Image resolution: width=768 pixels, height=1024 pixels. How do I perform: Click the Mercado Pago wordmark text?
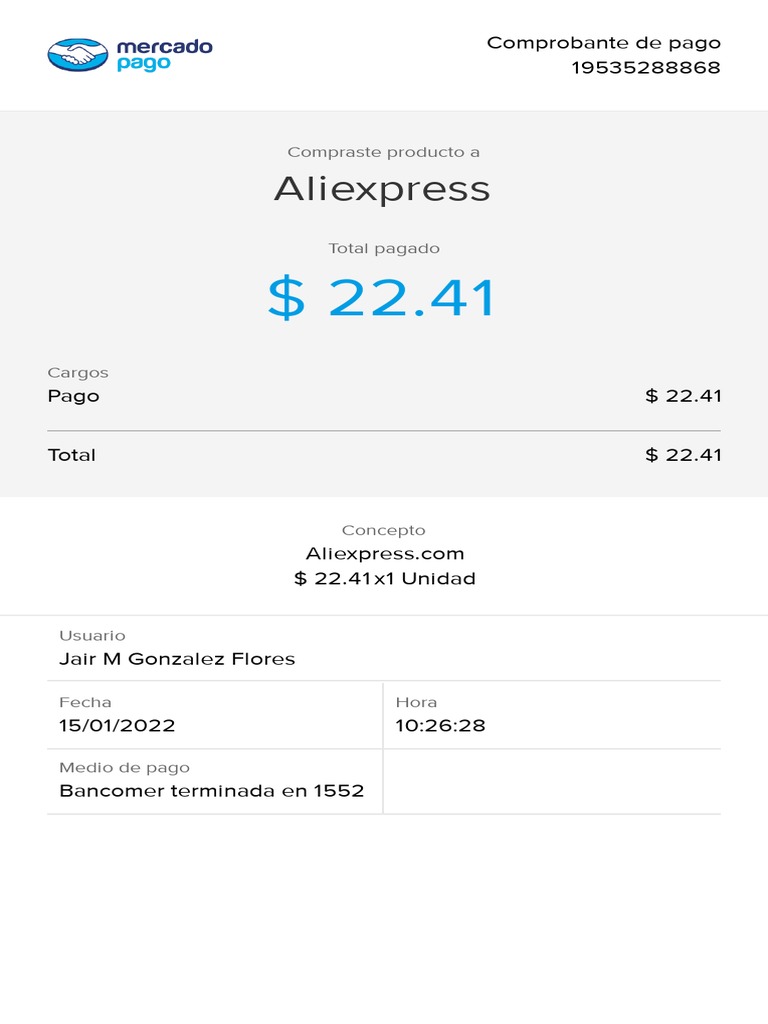point(164,54)
